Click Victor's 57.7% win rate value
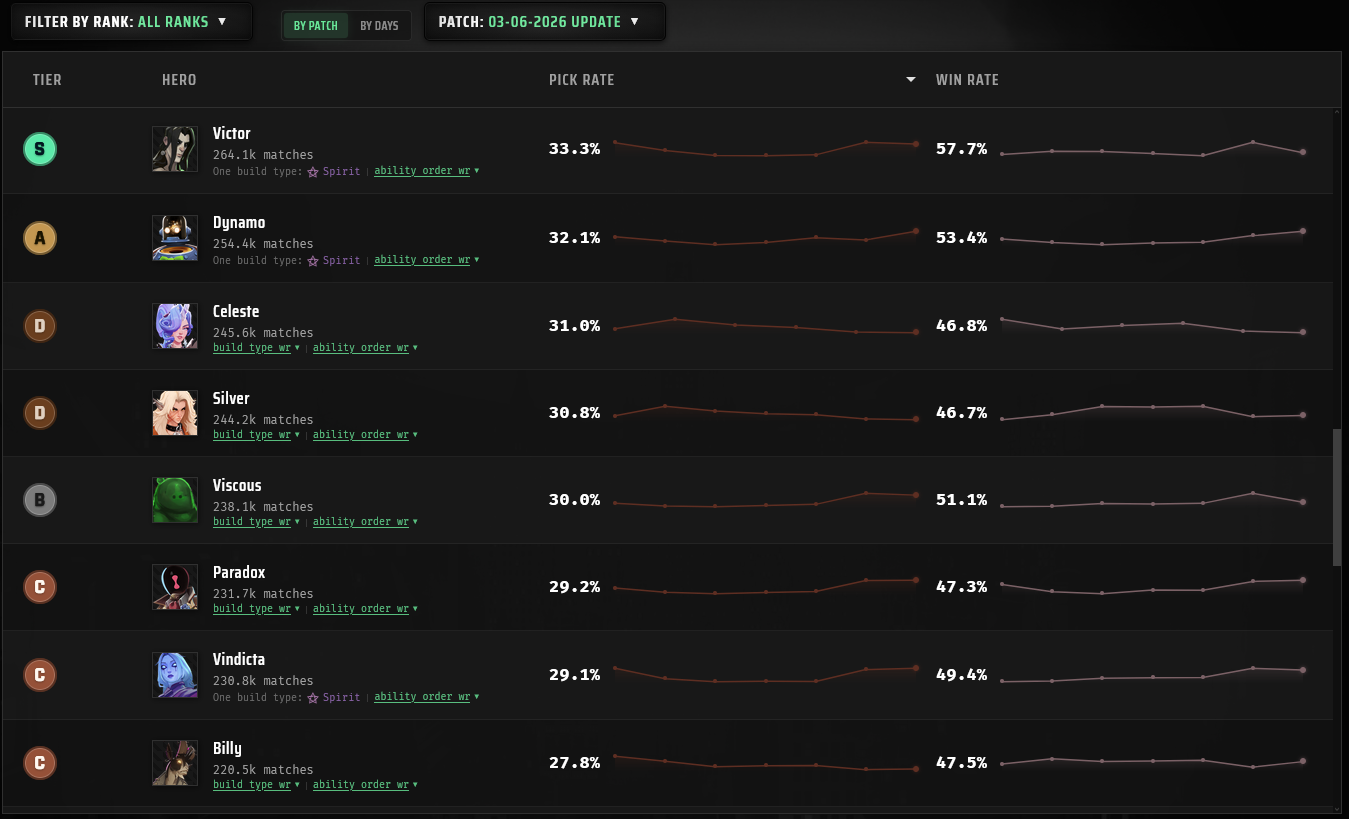This screenshot has height=819, width=1349. (962, 149)
